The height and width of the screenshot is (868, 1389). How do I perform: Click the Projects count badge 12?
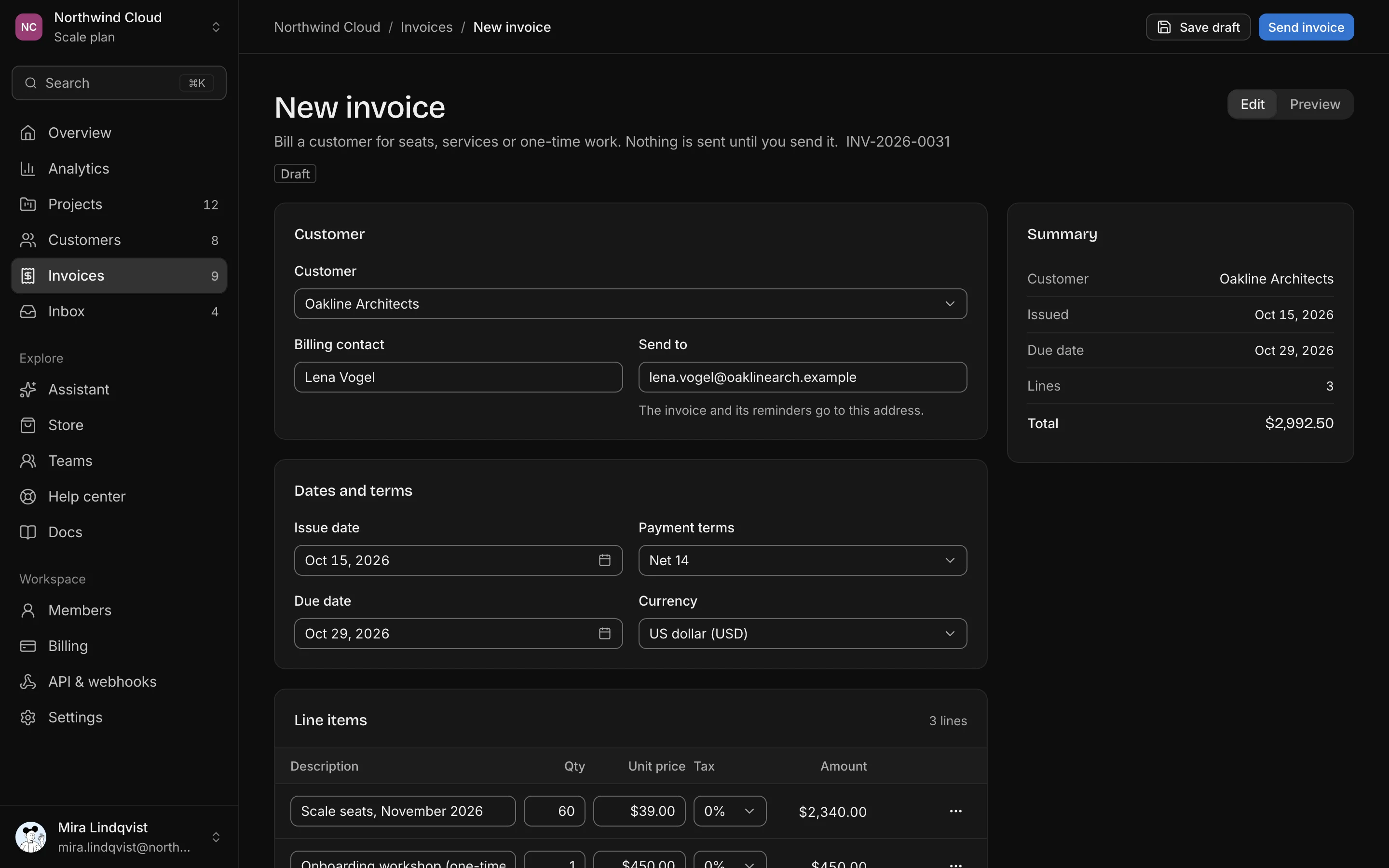point(211,204)
